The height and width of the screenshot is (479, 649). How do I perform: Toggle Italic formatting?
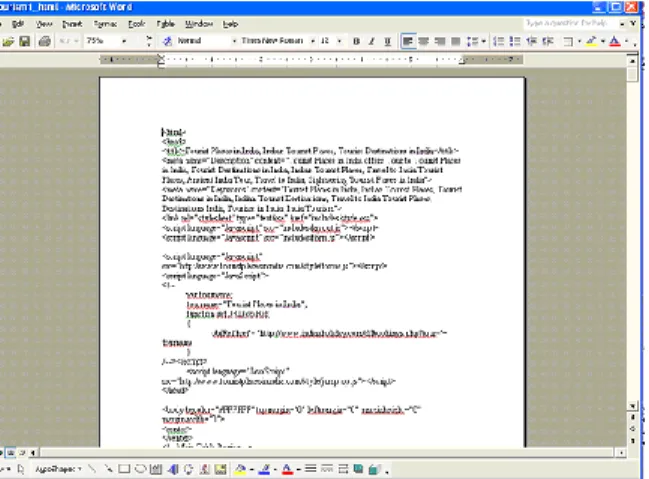(x=372, y=41)
